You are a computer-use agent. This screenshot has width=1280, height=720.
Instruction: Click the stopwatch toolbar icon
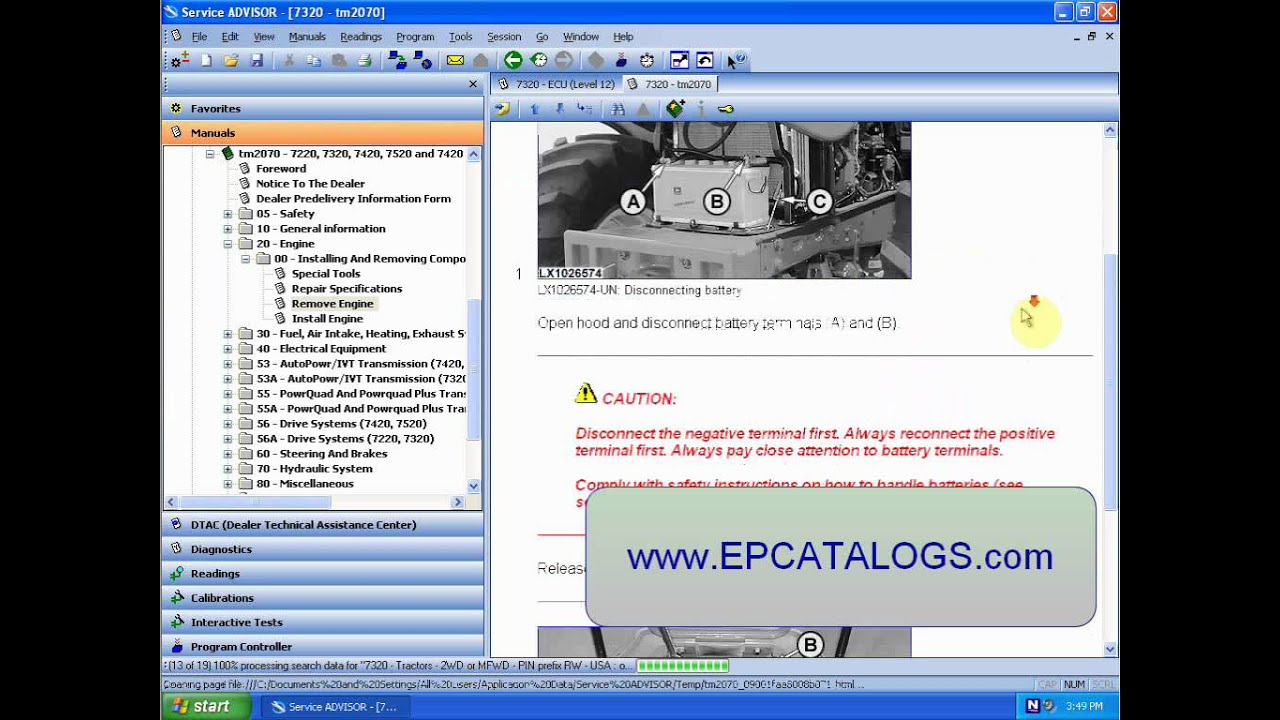tap(647, 61)
